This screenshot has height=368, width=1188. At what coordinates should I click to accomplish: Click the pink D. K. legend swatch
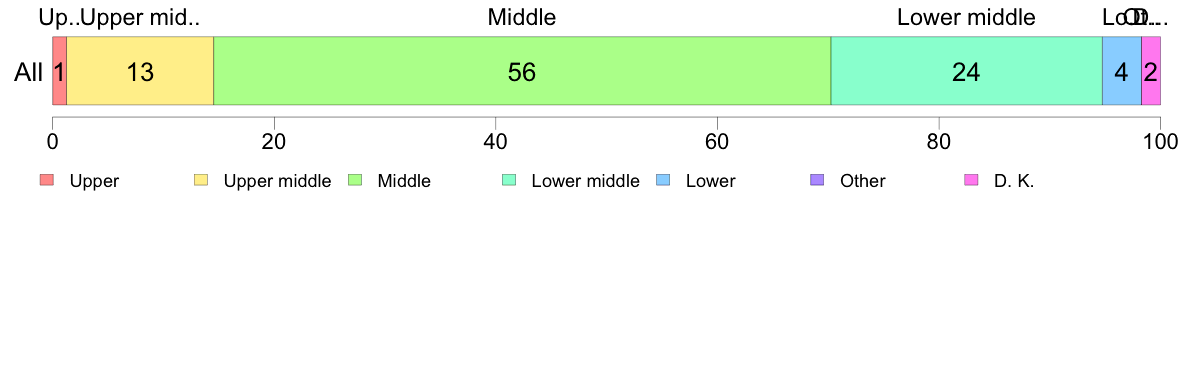(x=971, y=180)
